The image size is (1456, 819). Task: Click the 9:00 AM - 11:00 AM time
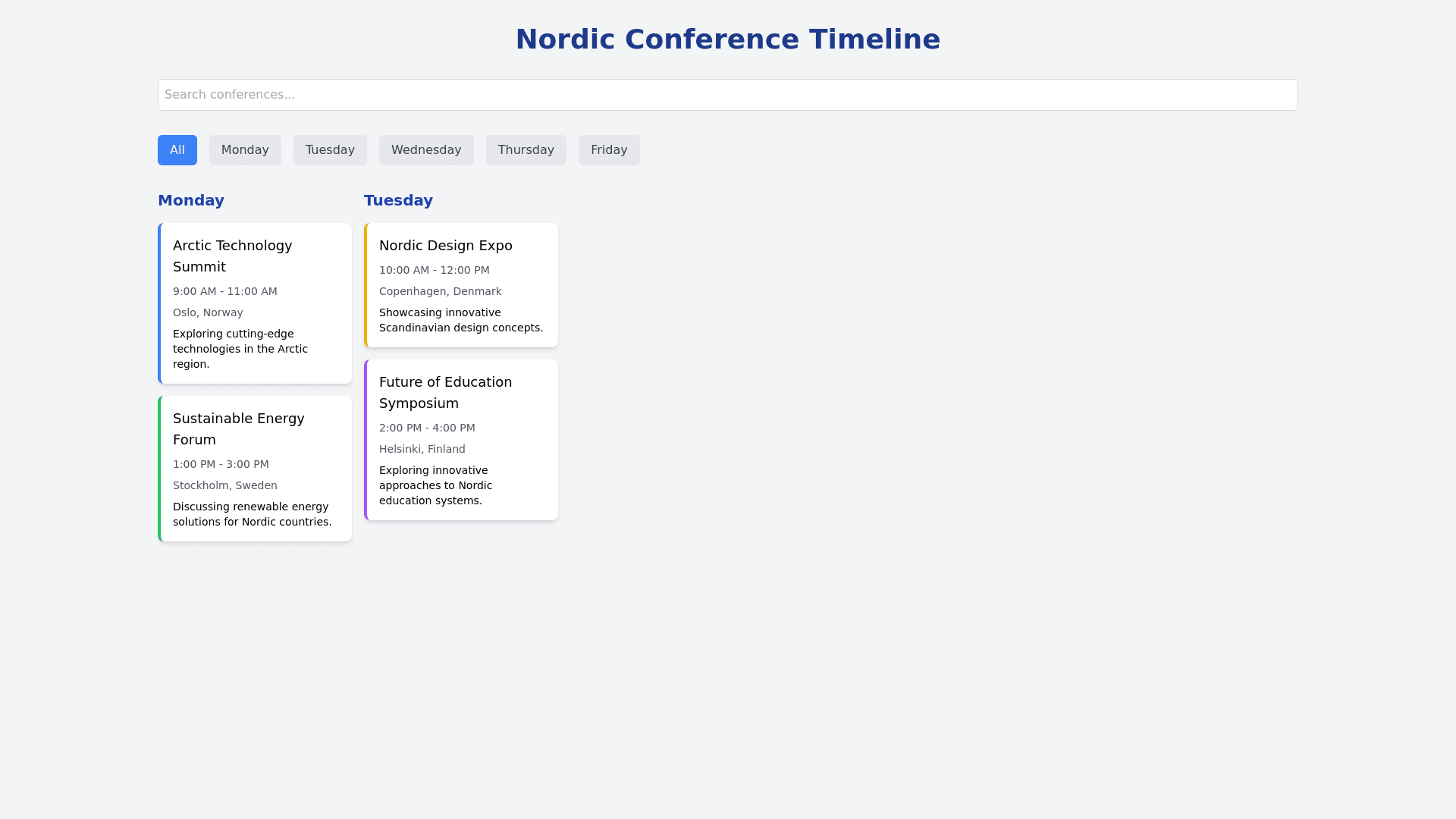(225, 291)
